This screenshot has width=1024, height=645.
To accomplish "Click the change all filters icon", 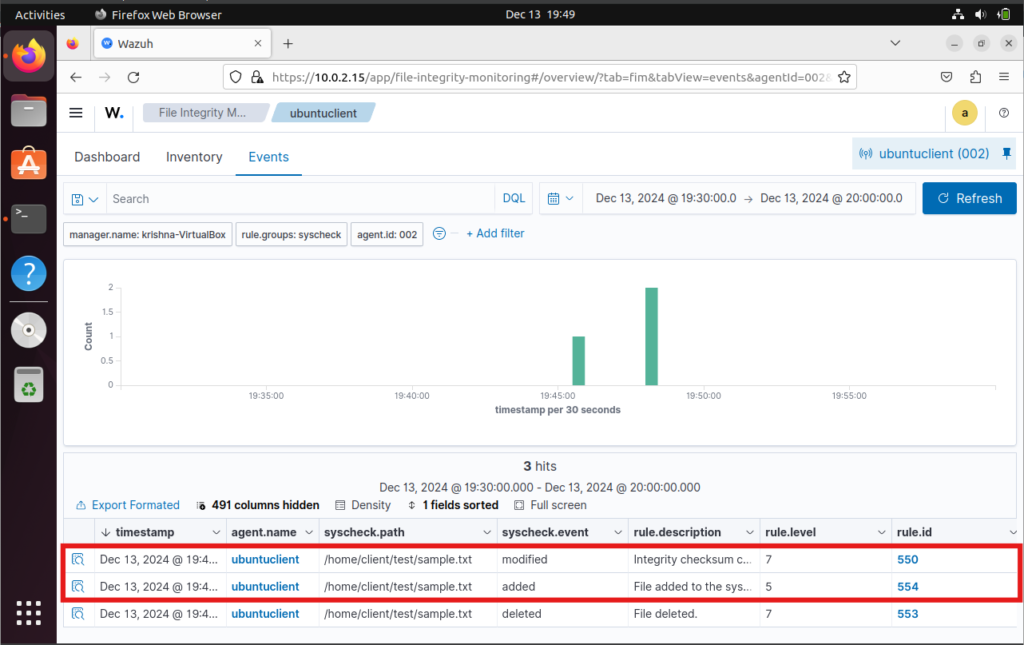I will point(440,234).
